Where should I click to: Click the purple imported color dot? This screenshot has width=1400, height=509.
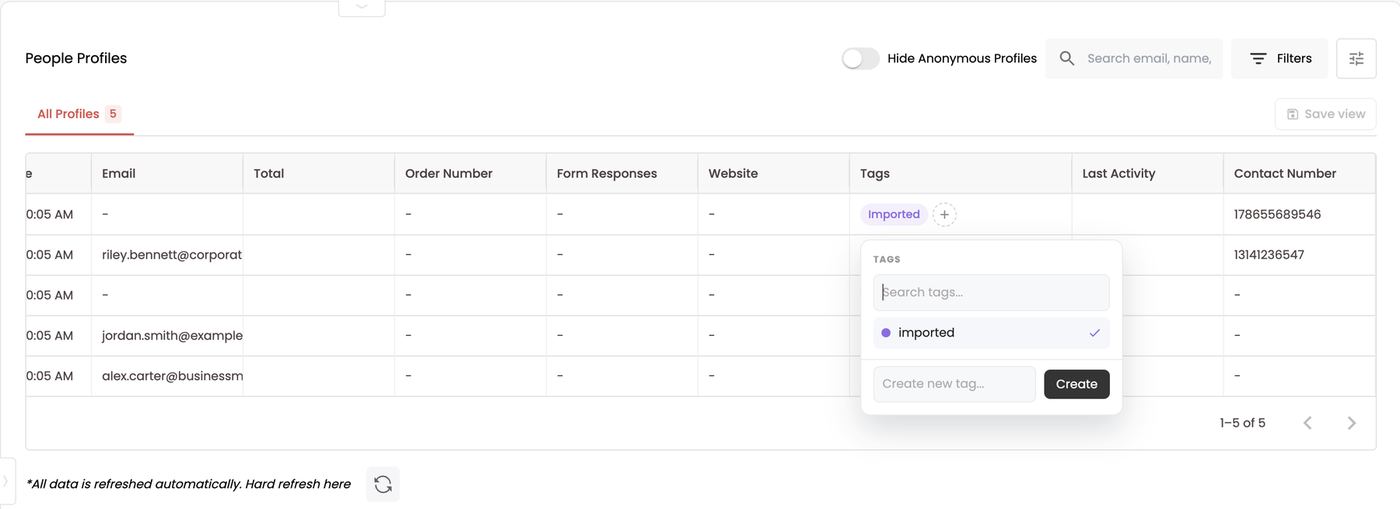(886, 333)
